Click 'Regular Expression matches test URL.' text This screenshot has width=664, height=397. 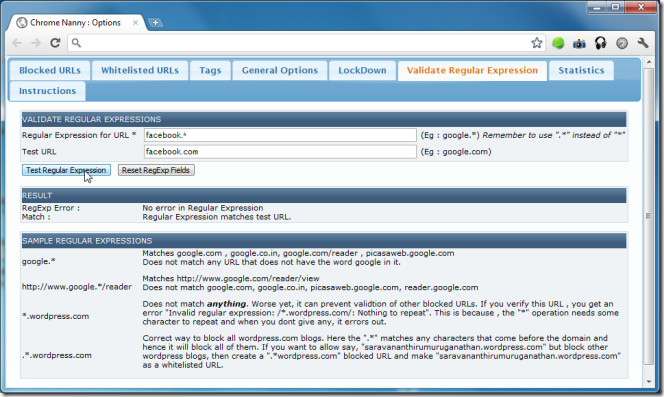coord(216,217)
